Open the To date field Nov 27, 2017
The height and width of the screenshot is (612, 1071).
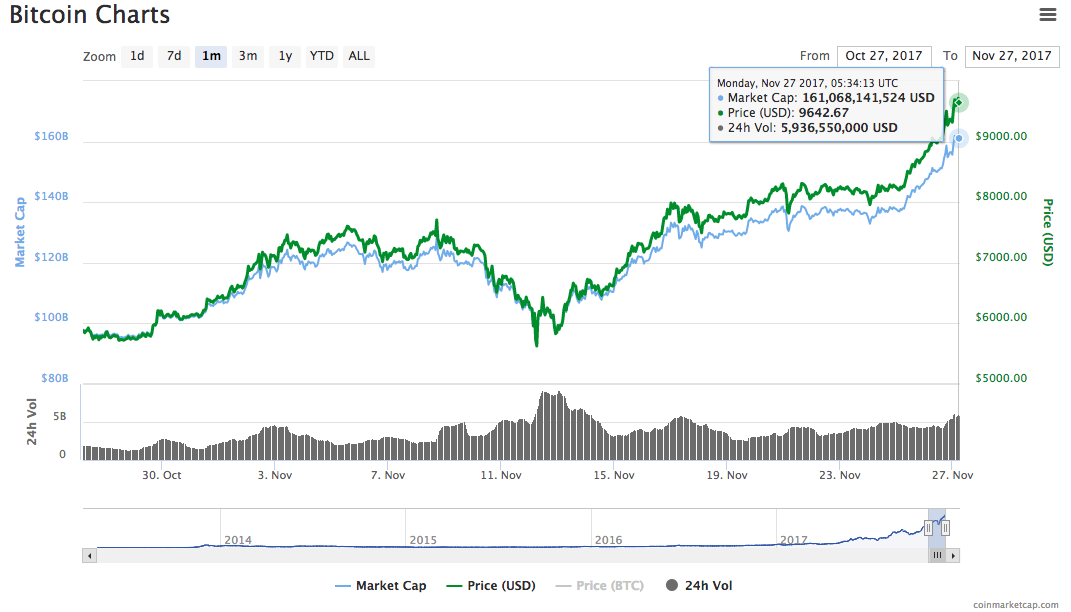click(1012, 56)
